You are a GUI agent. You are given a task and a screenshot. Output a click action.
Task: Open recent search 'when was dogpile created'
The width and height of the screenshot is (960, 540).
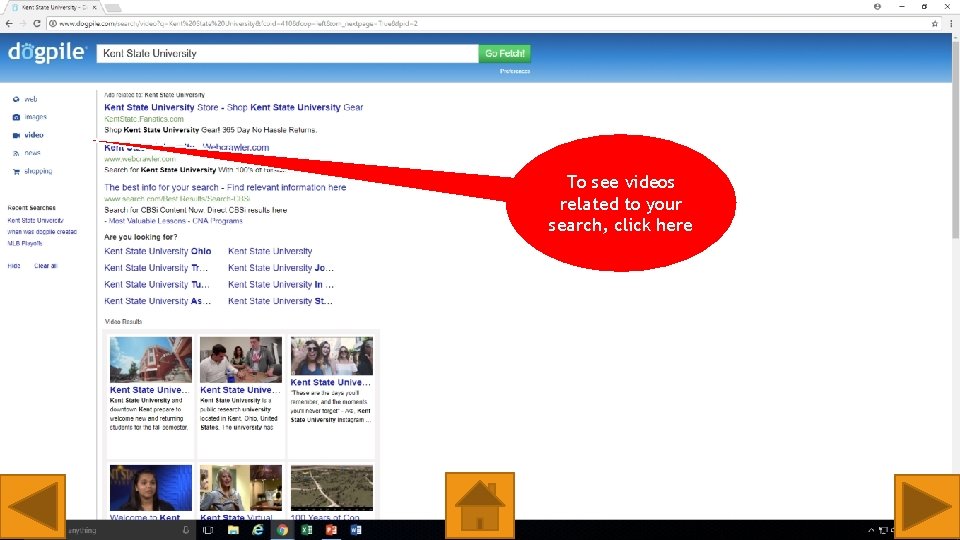click(x=42, y=232)
